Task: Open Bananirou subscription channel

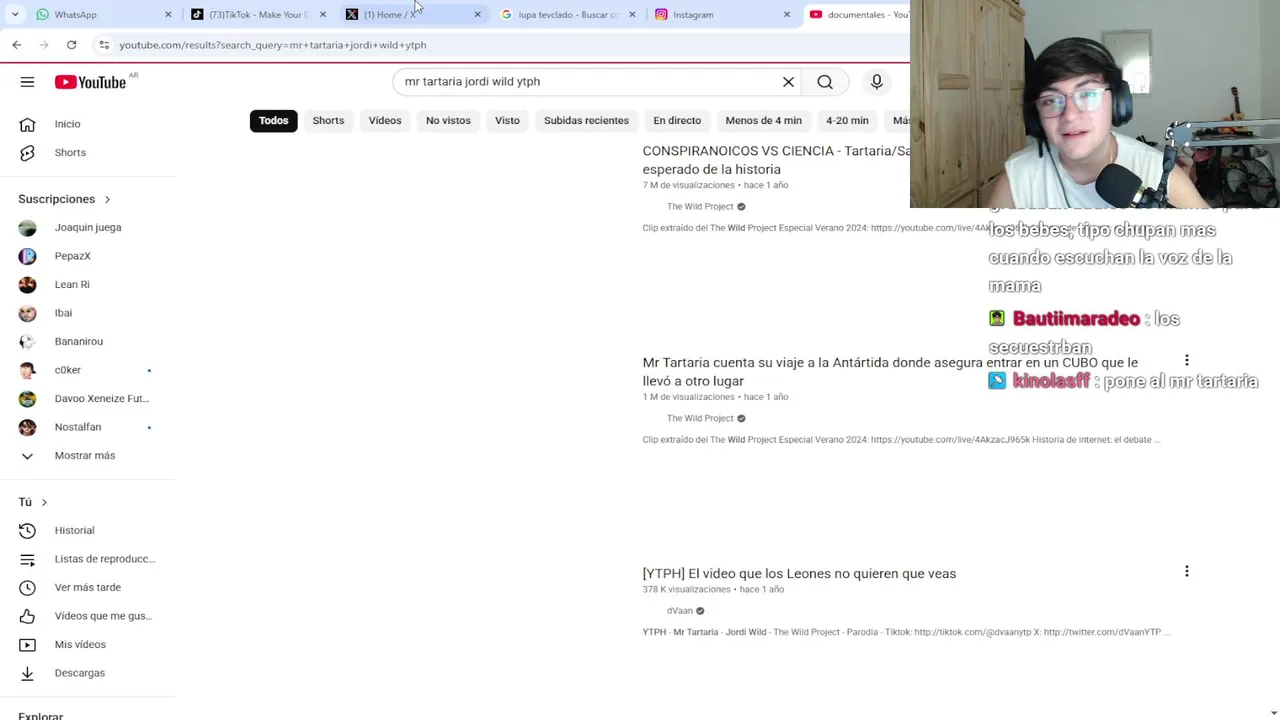Action: point(88,341)
